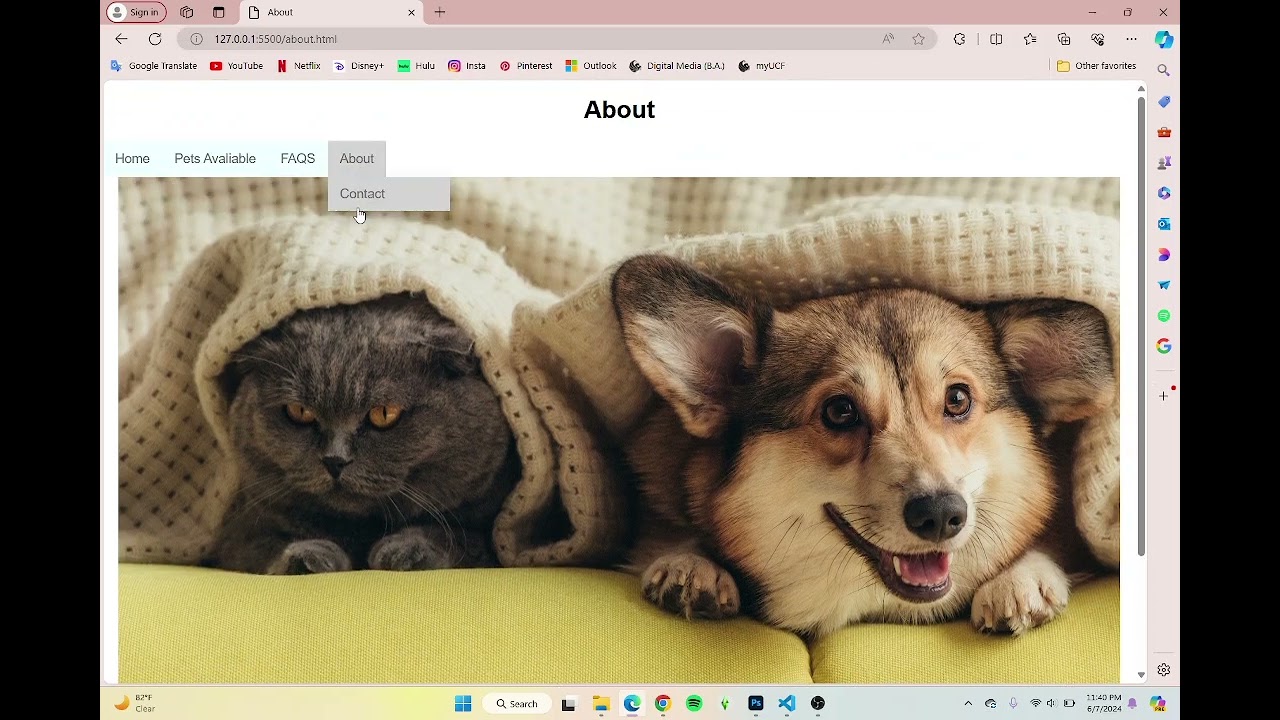This screenshot has width=1280, height=720.
Task: Close the About browser tab
Action: point(411,13)
